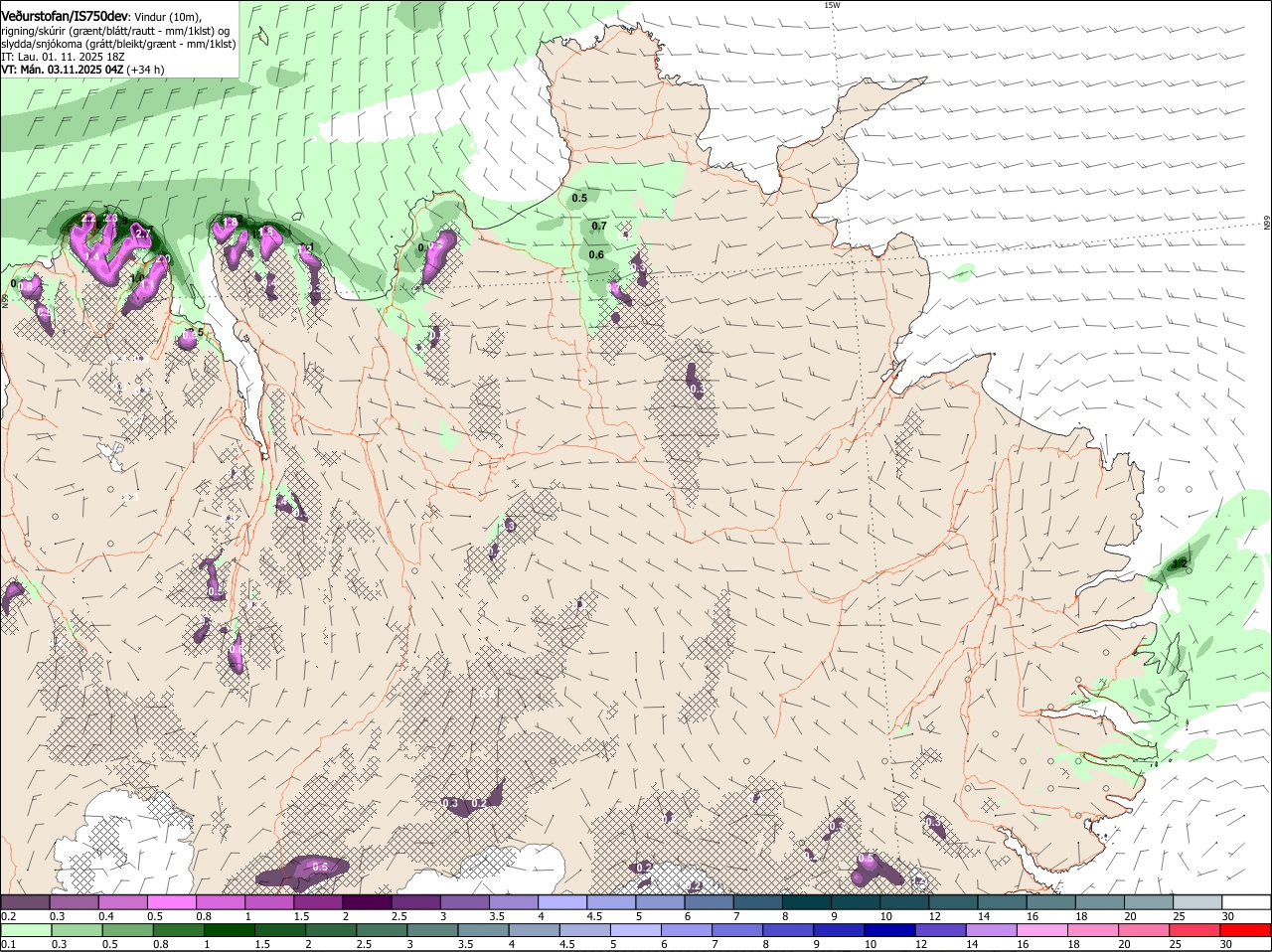Select the 5 swatch in lower legend row
This screenshot has height=952, width=1272.
pyautogui.click(x=636, y=929)
